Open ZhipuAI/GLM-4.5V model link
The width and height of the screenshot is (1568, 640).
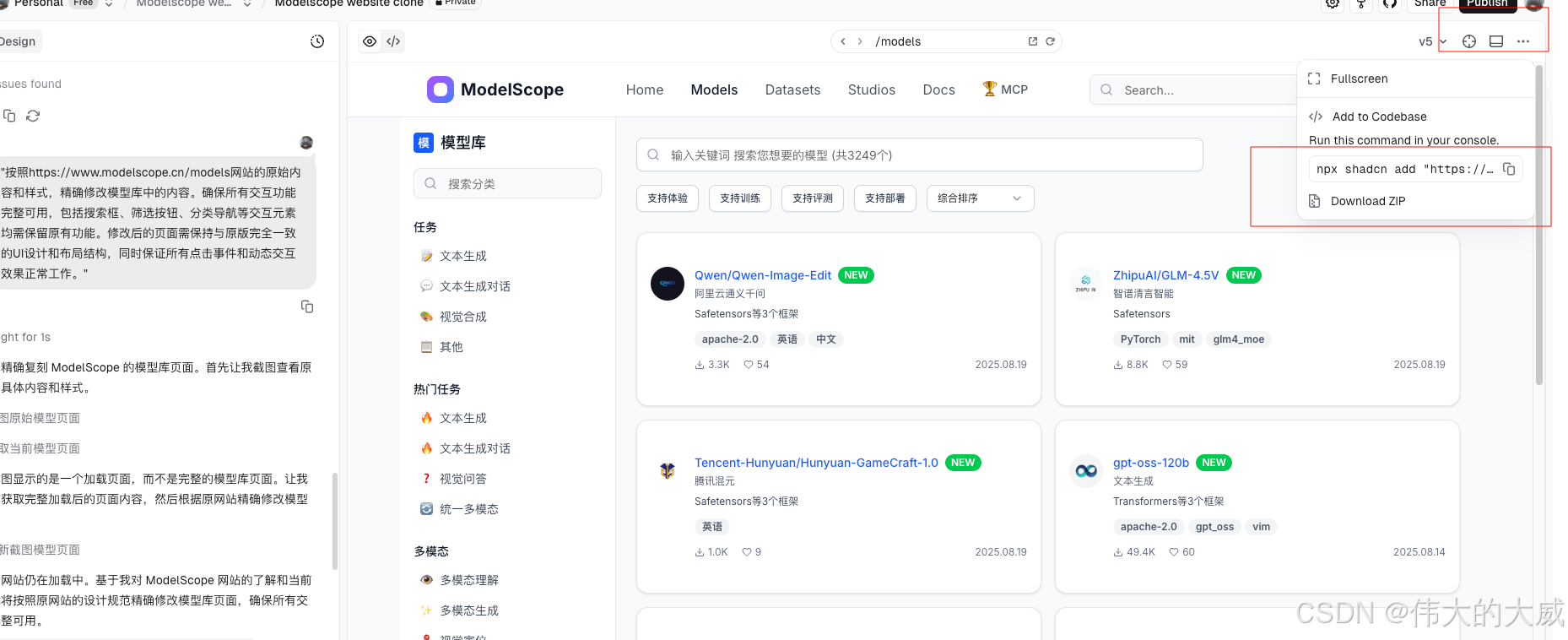pos(1165,275)
